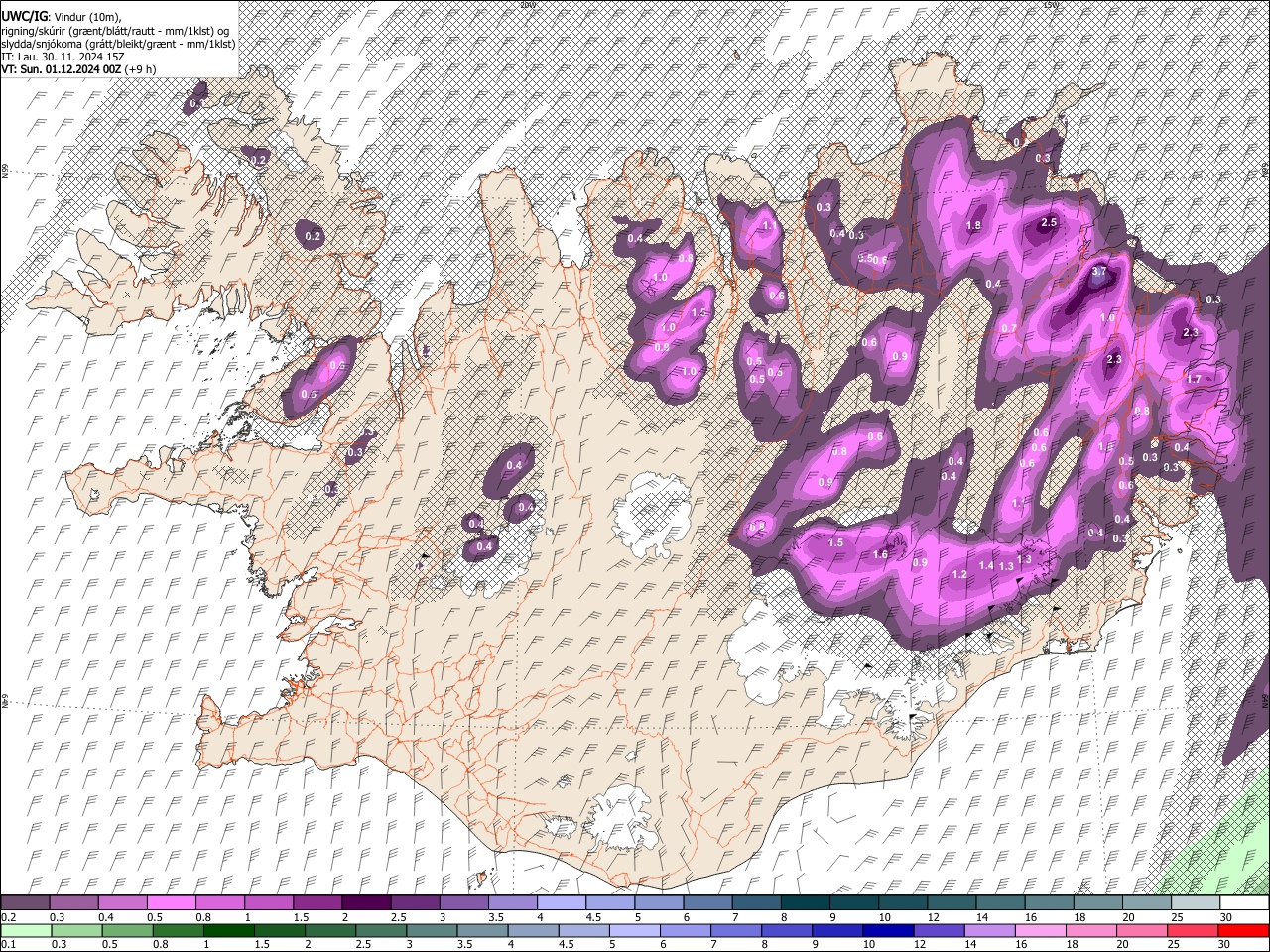Click the 3.7 peak snowfall value label
This screenshot has width=1270, height=952.
[1098, 272]
